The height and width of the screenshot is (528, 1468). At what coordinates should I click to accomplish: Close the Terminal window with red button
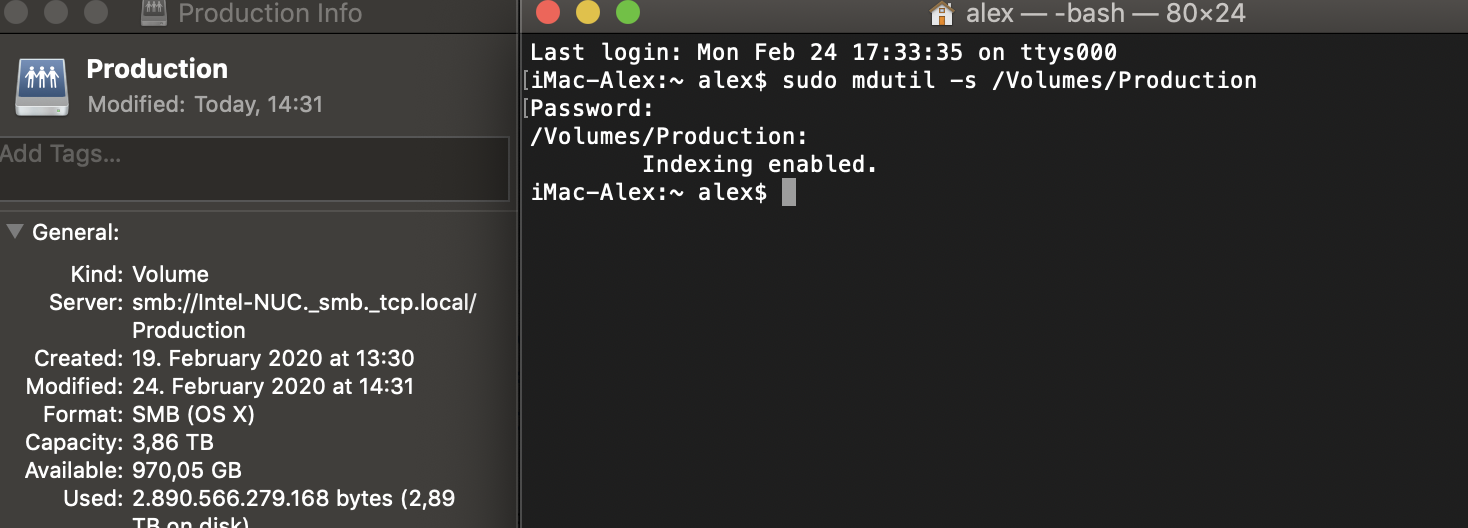coord(547,13)
